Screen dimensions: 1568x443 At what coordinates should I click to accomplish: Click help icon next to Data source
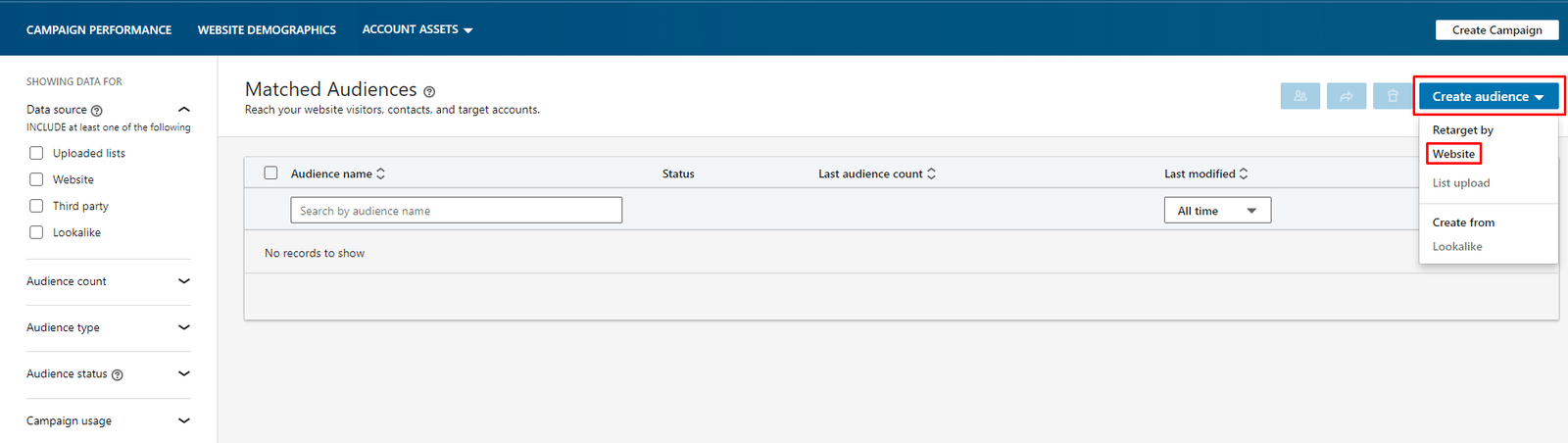point(96,111)
